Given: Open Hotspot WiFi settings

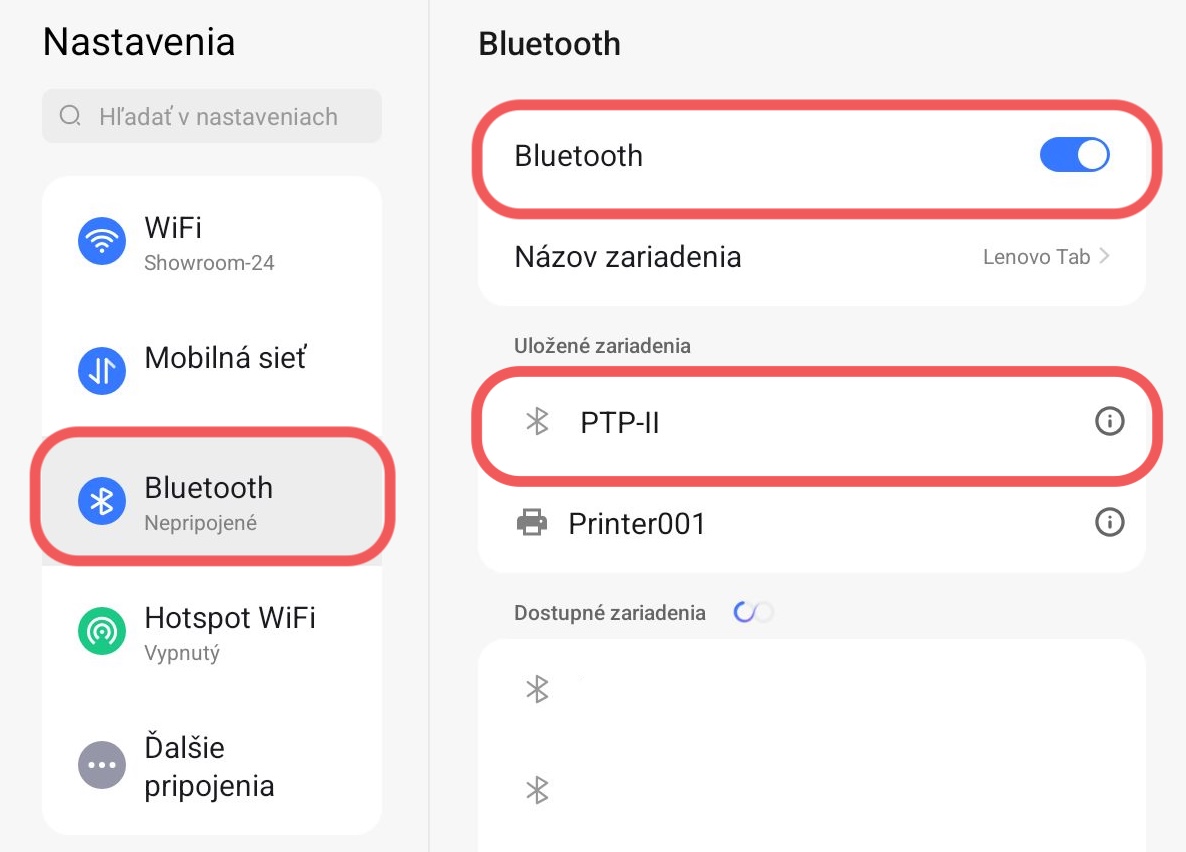Looking at the screenshot, I should tap(230, 631).
